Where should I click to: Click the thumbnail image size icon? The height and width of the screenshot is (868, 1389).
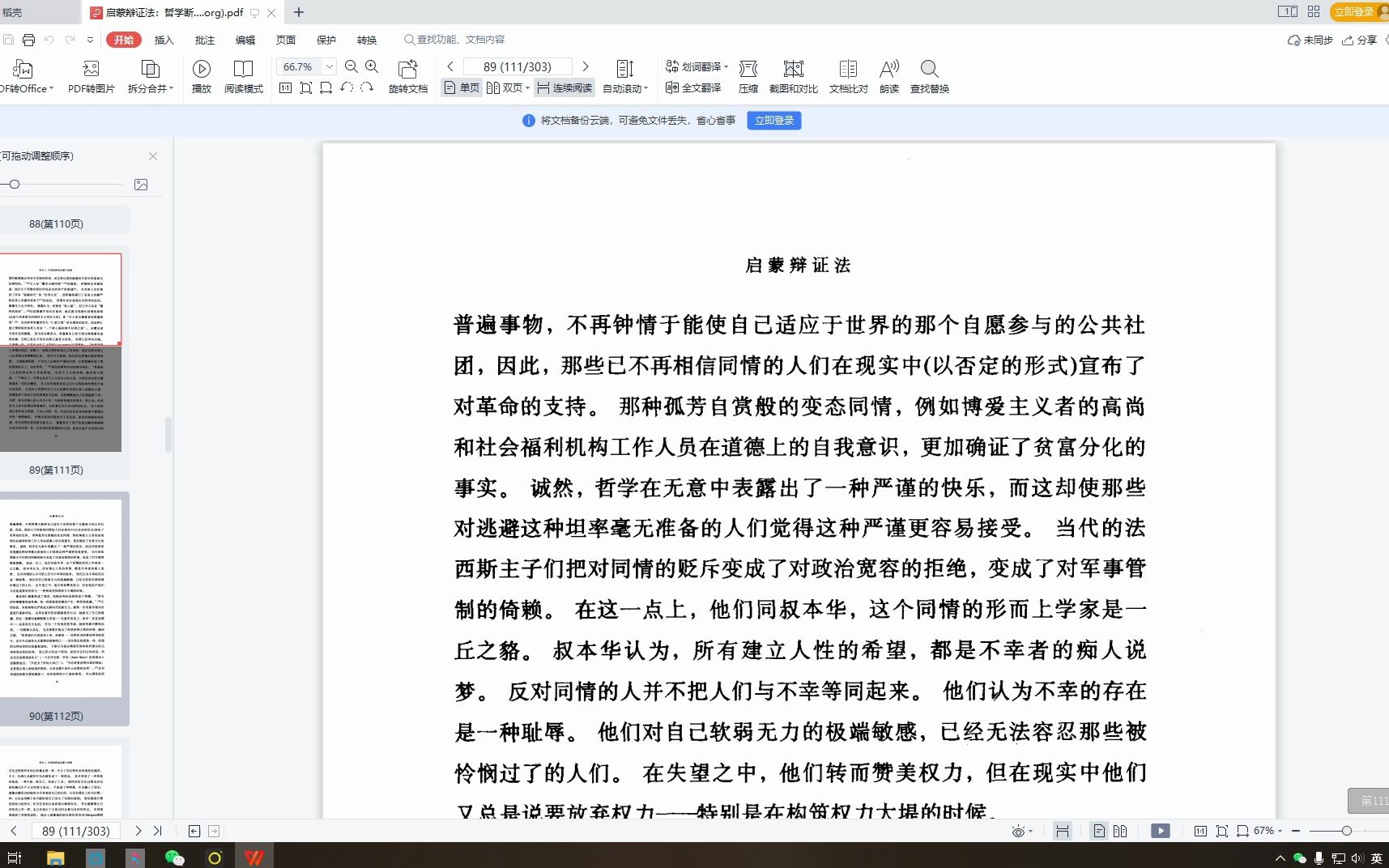(x=141, y=185)
